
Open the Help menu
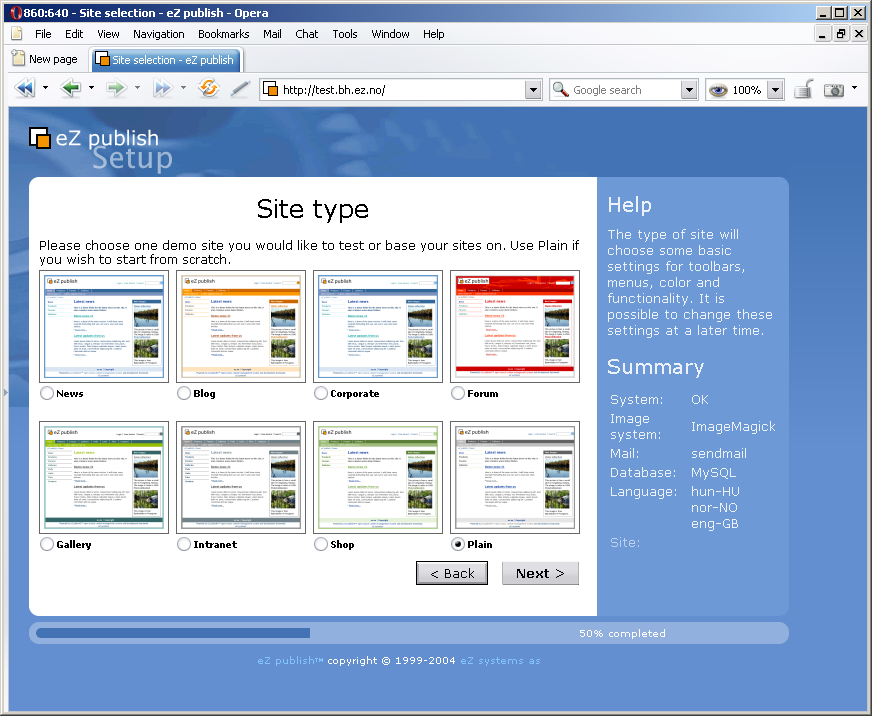pos(433,34)
